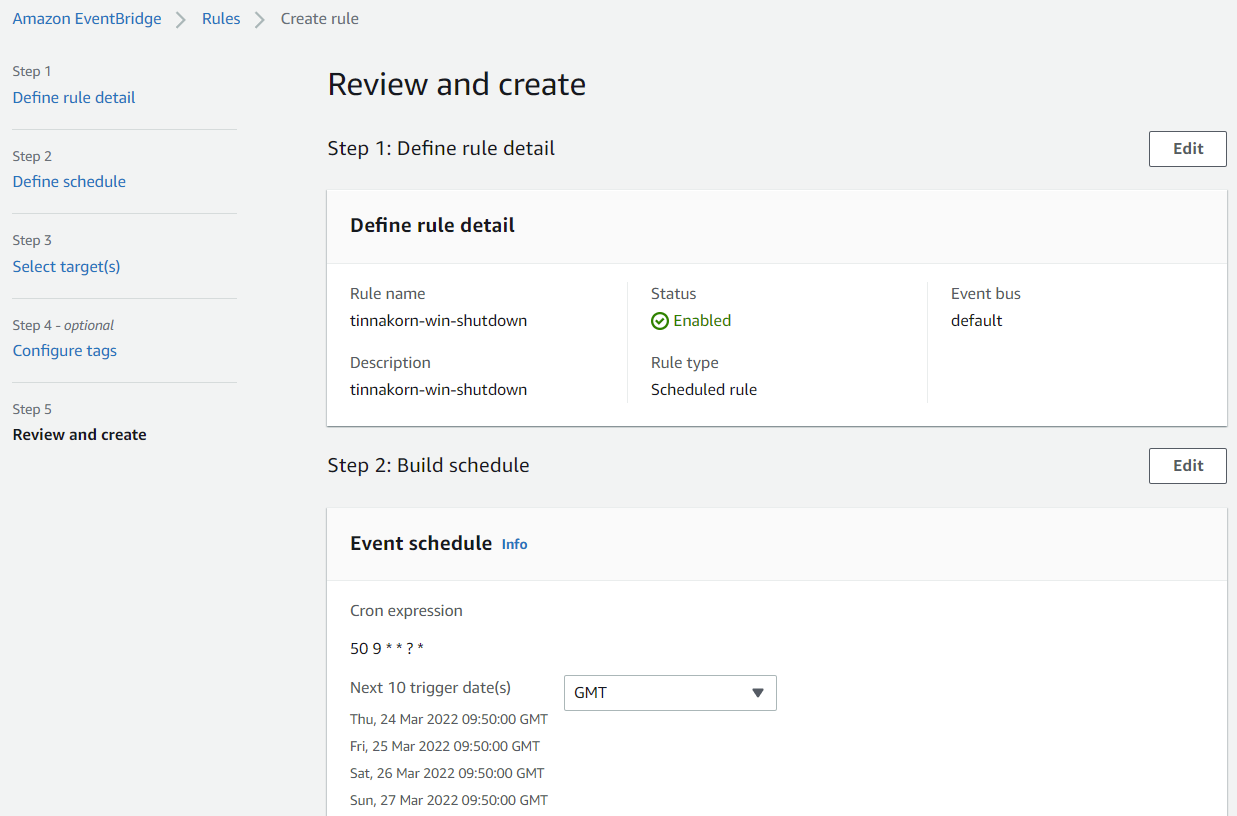Edit Step 1 Define rule detail
1237x816 pixels.
[1188, 149]
